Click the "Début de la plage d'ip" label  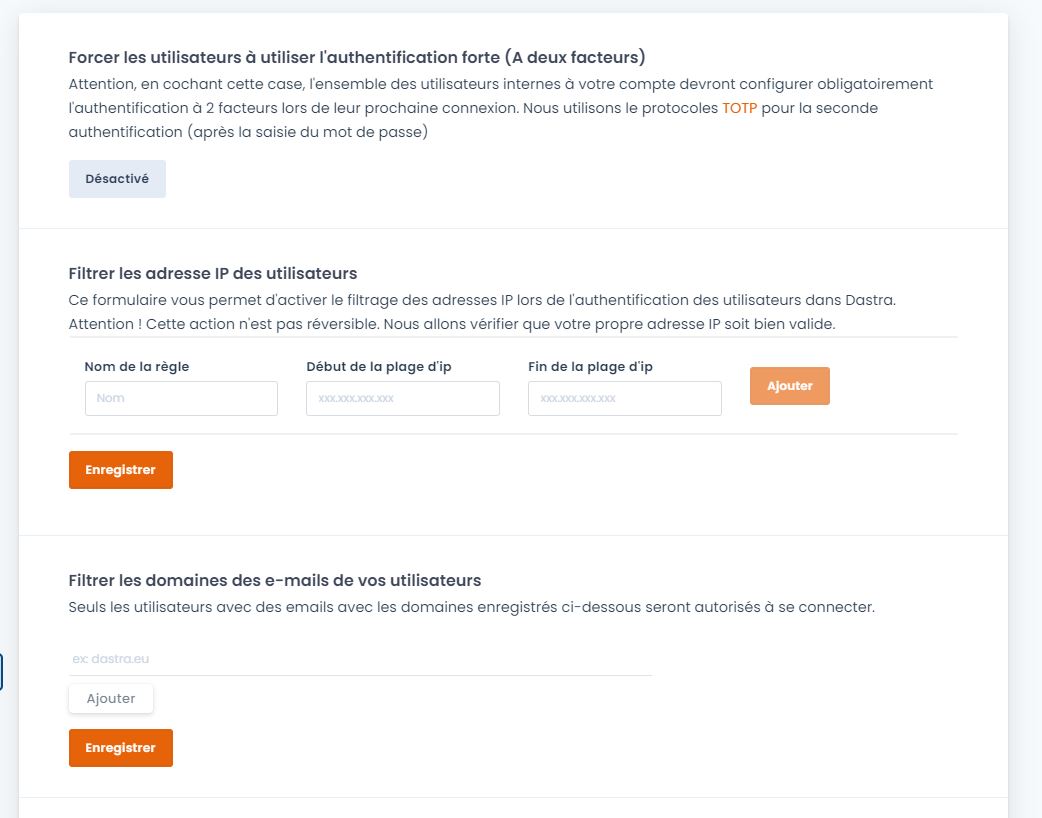tap(379, 367)
